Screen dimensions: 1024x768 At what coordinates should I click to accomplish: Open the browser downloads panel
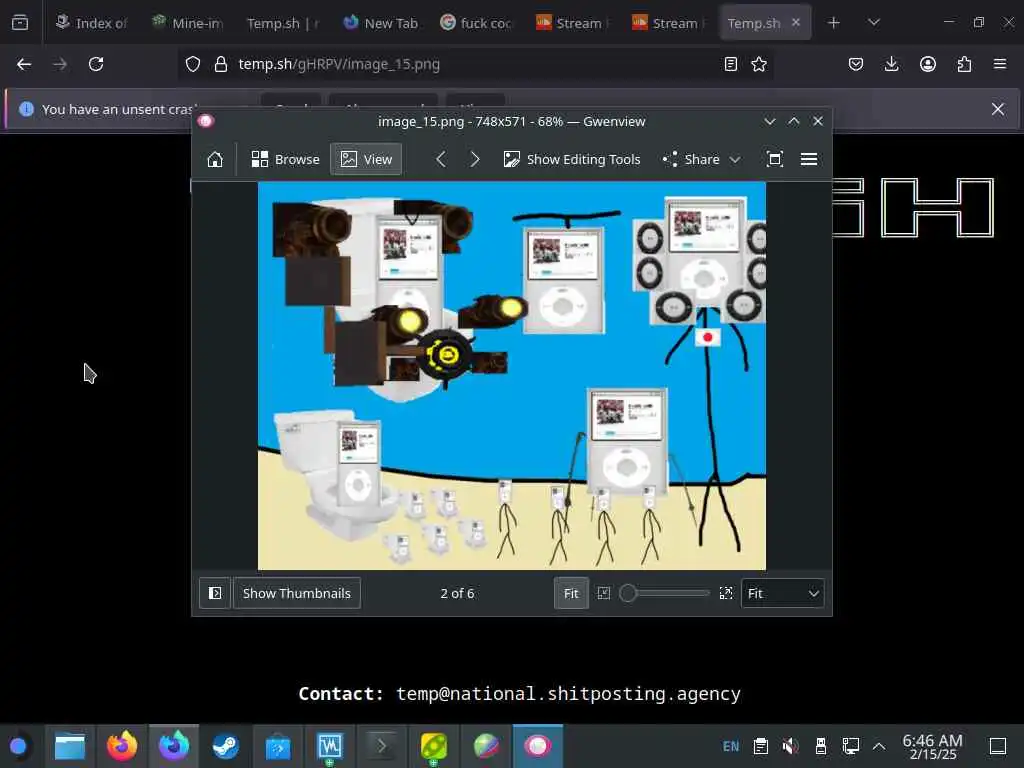(891, 64)
